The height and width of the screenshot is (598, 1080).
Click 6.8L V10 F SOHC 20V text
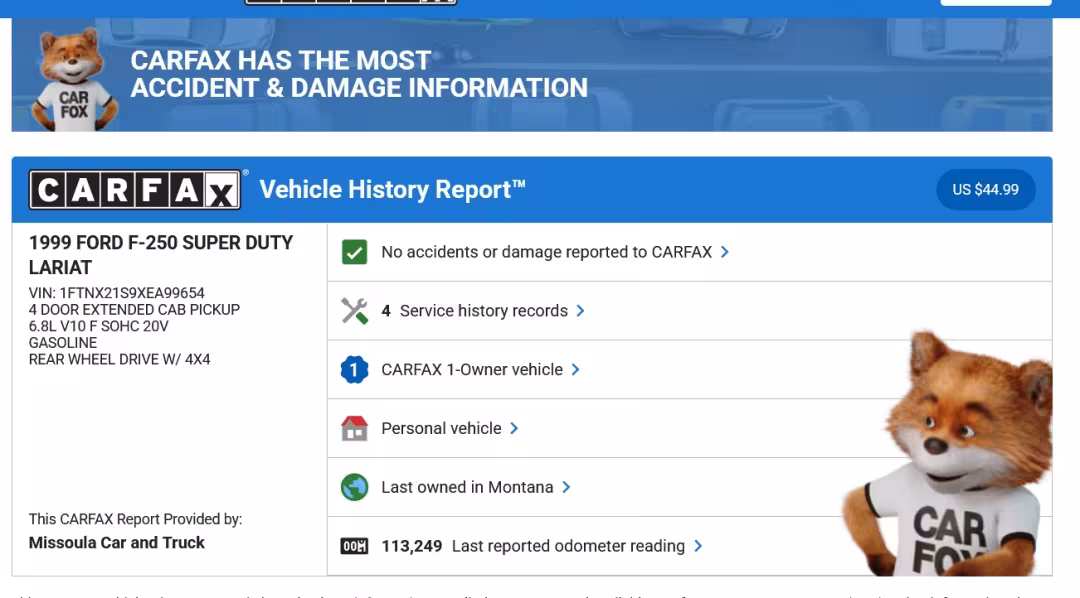[98, 327]
